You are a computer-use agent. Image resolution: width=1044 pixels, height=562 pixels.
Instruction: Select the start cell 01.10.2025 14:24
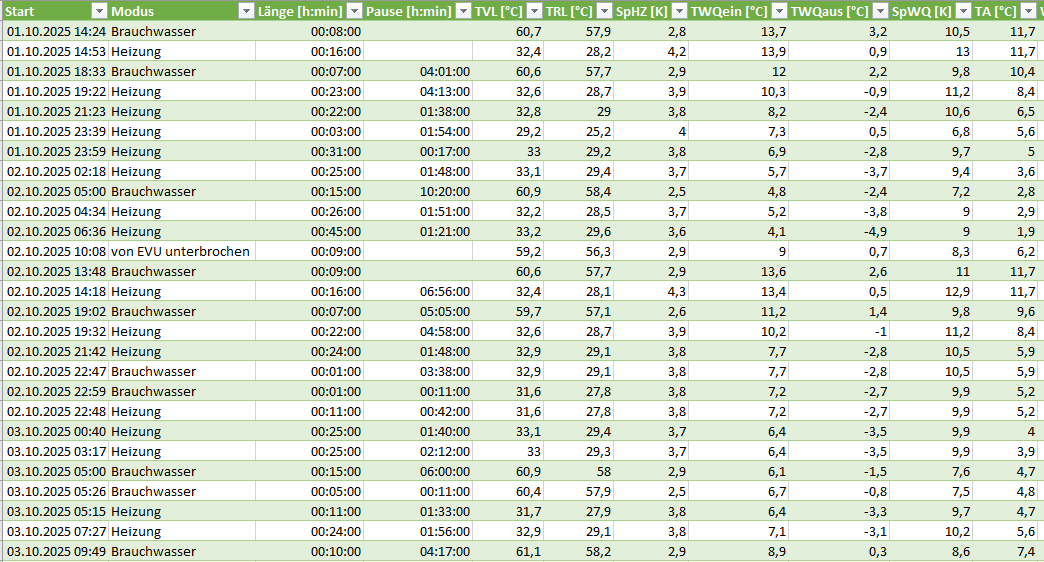coord(56,31)
